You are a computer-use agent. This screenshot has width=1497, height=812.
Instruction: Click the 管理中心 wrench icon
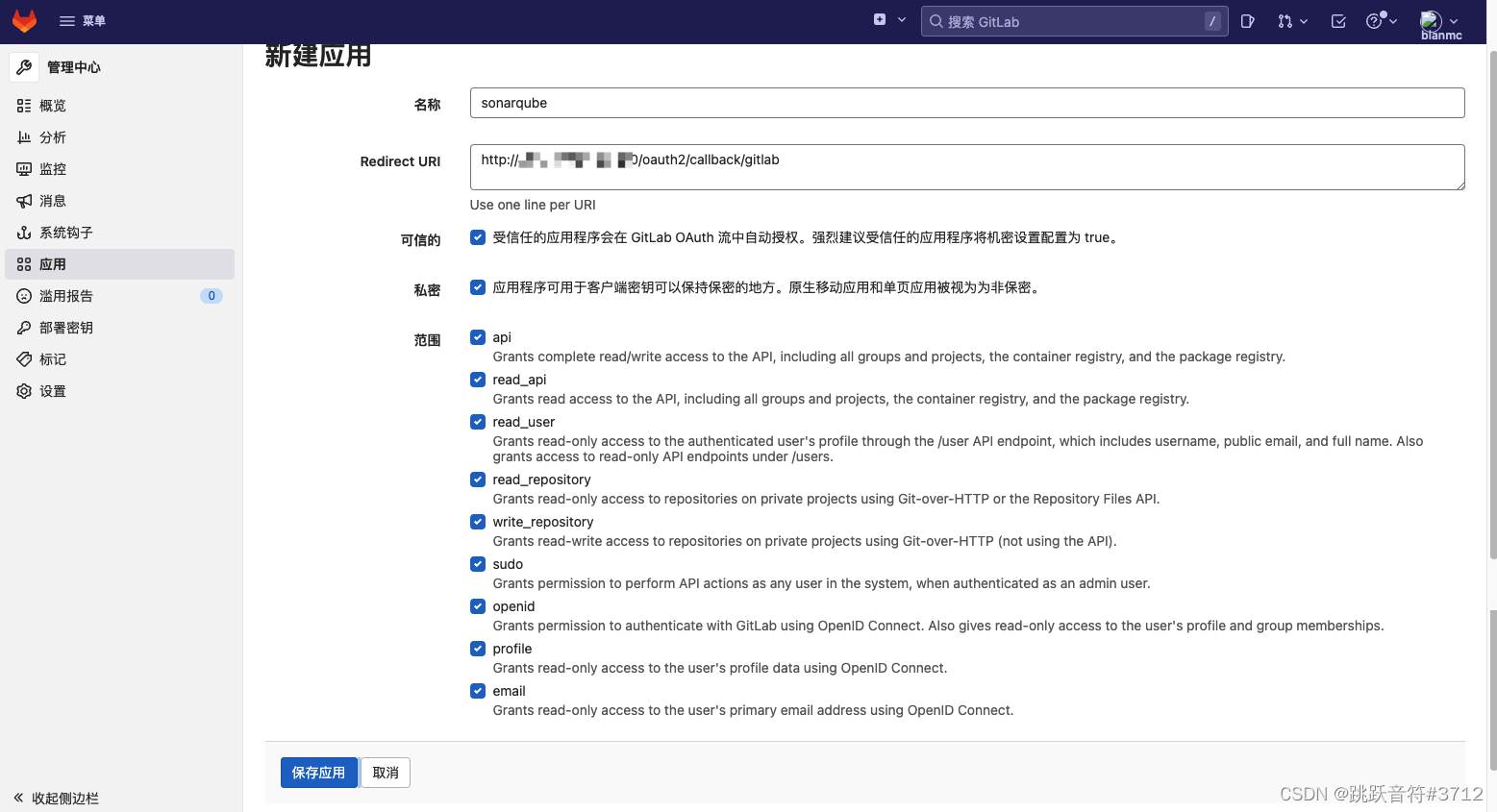(24, 67)
